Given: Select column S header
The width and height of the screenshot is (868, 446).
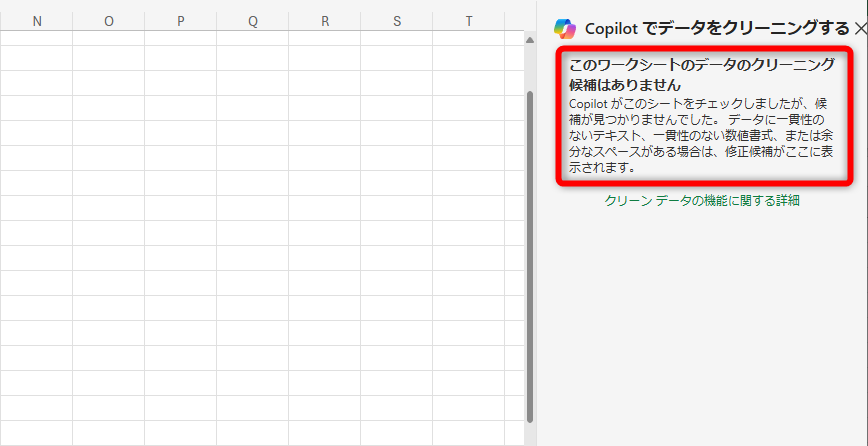Looking at the screenshot, I should [396, 22].
